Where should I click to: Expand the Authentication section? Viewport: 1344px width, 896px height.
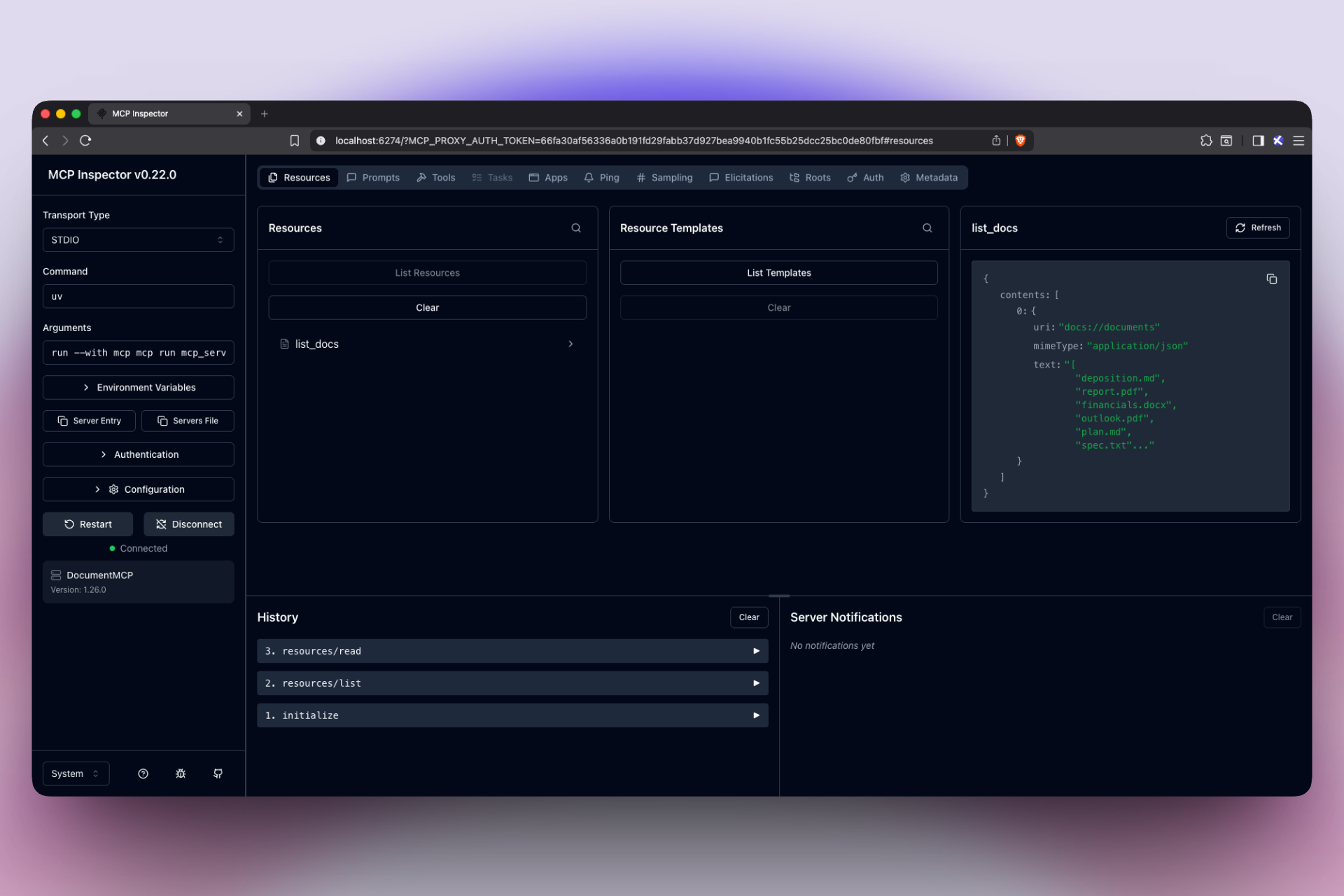tap(139, 454)
